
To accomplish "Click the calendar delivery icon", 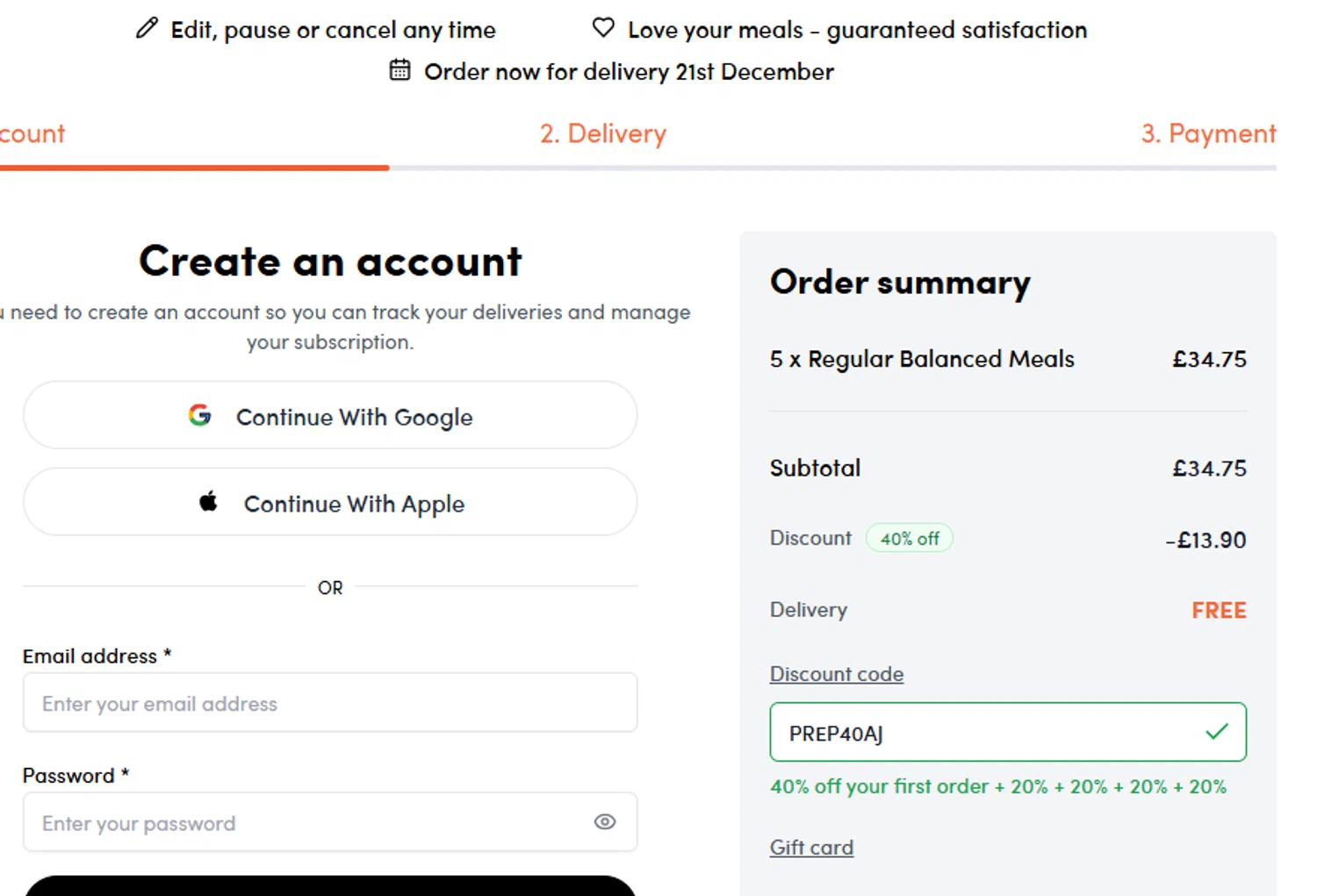I will 399,70.
